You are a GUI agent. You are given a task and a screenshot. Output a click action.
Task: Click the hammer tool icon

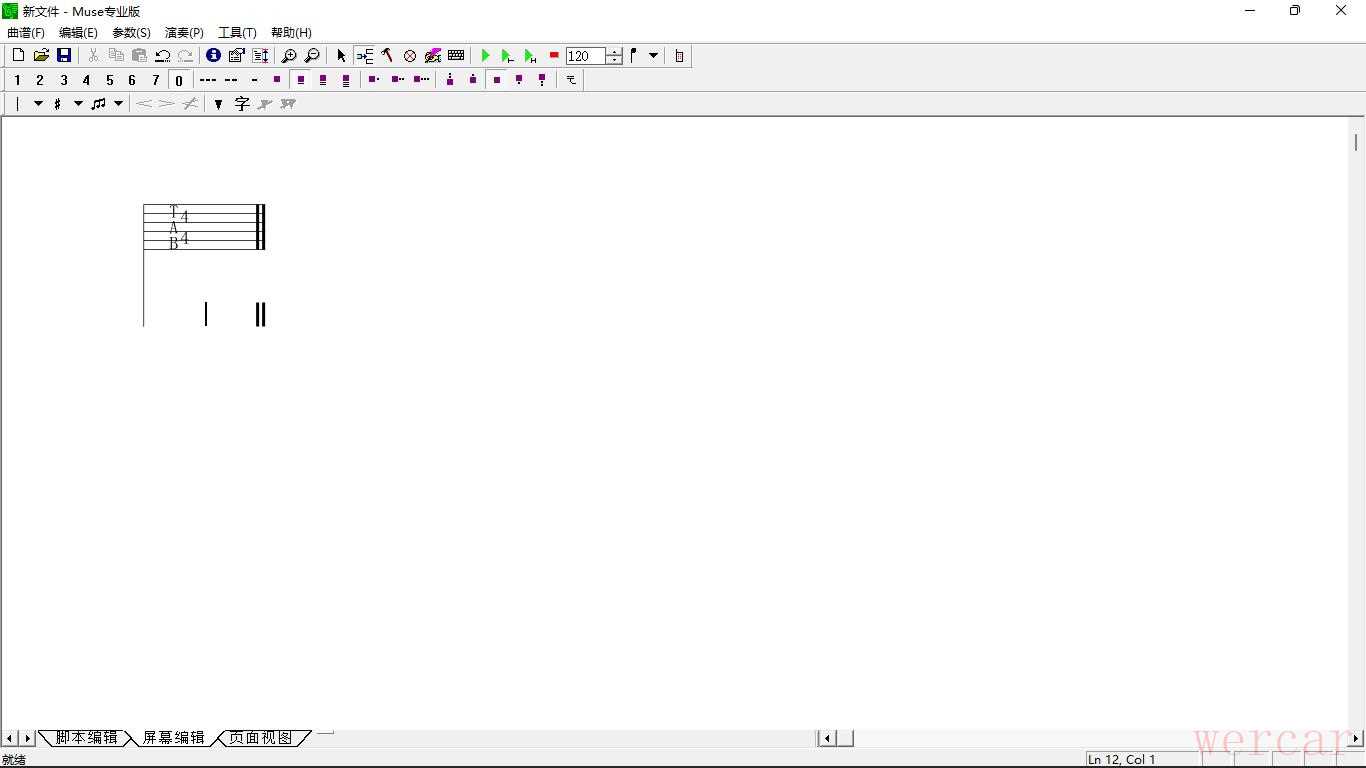387,56
